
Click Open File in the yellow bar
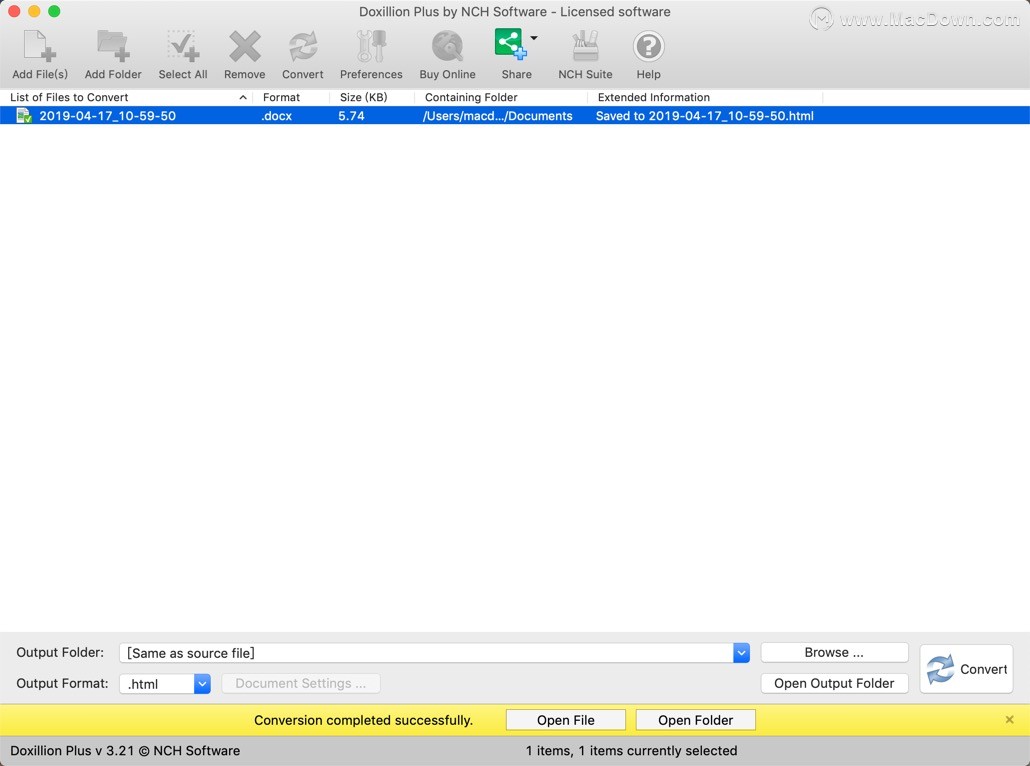click(x=566, y=720)
